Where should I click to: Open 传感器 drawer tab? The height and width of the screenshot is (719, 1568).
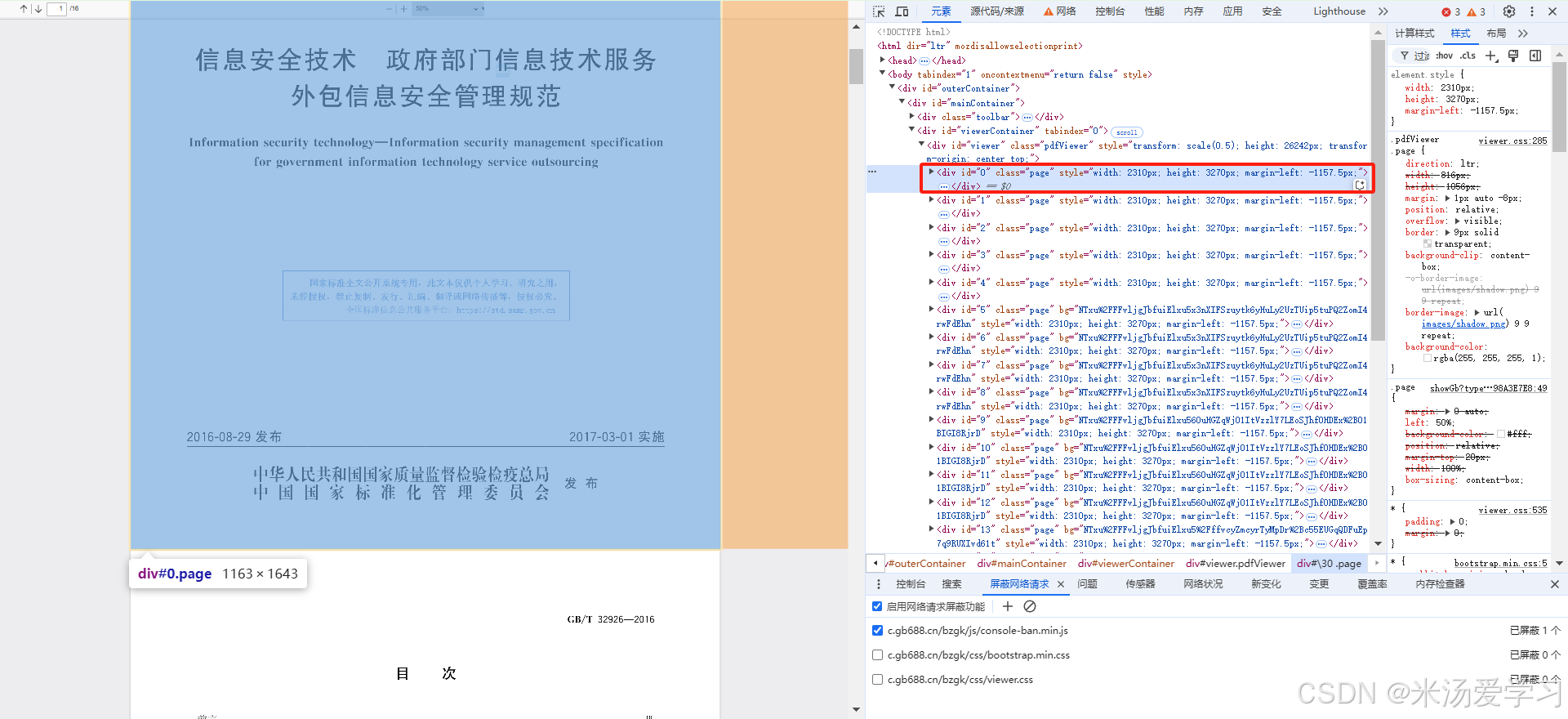click(x=1140, y=584)
